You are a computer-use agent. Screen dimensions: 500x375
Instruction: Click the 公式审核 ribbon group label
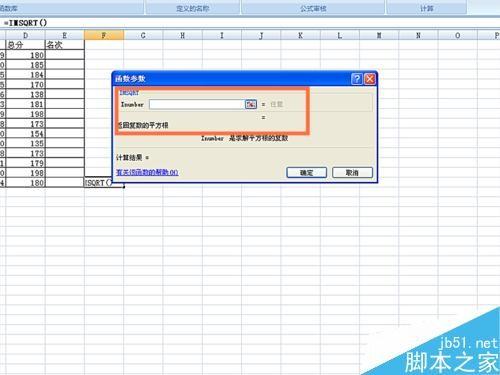tap(313, 8)
